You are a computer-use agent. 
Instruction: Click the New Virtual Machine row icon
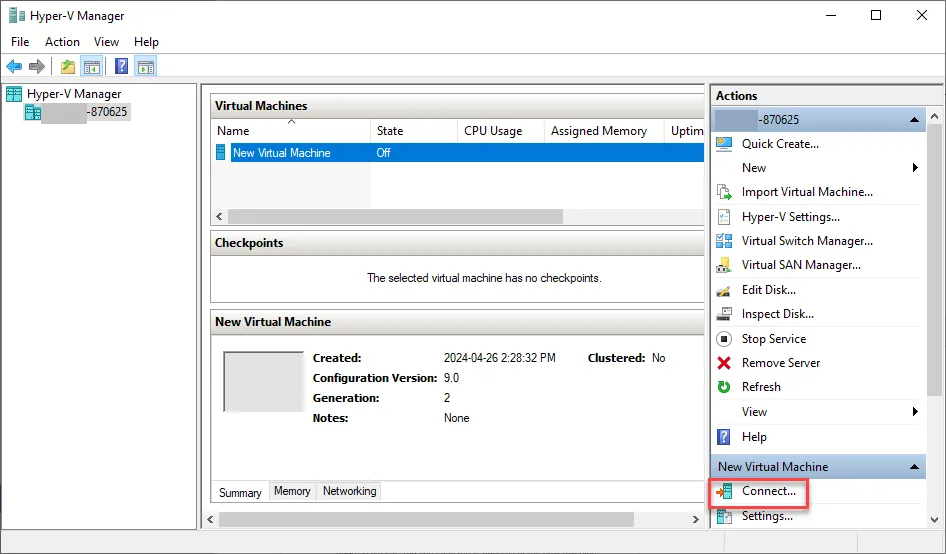[x=220, y=153]
